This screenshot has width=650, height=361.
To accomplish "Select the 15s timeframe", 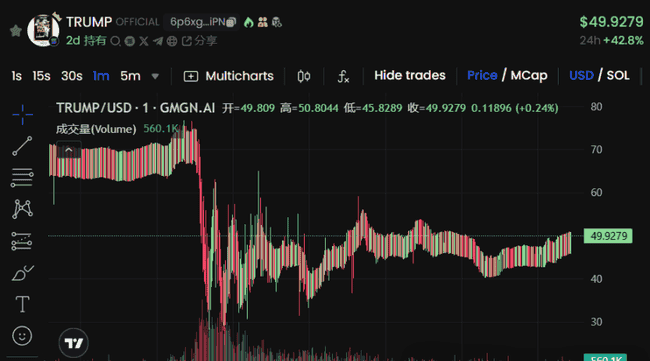I will click(x=41, y=76).
